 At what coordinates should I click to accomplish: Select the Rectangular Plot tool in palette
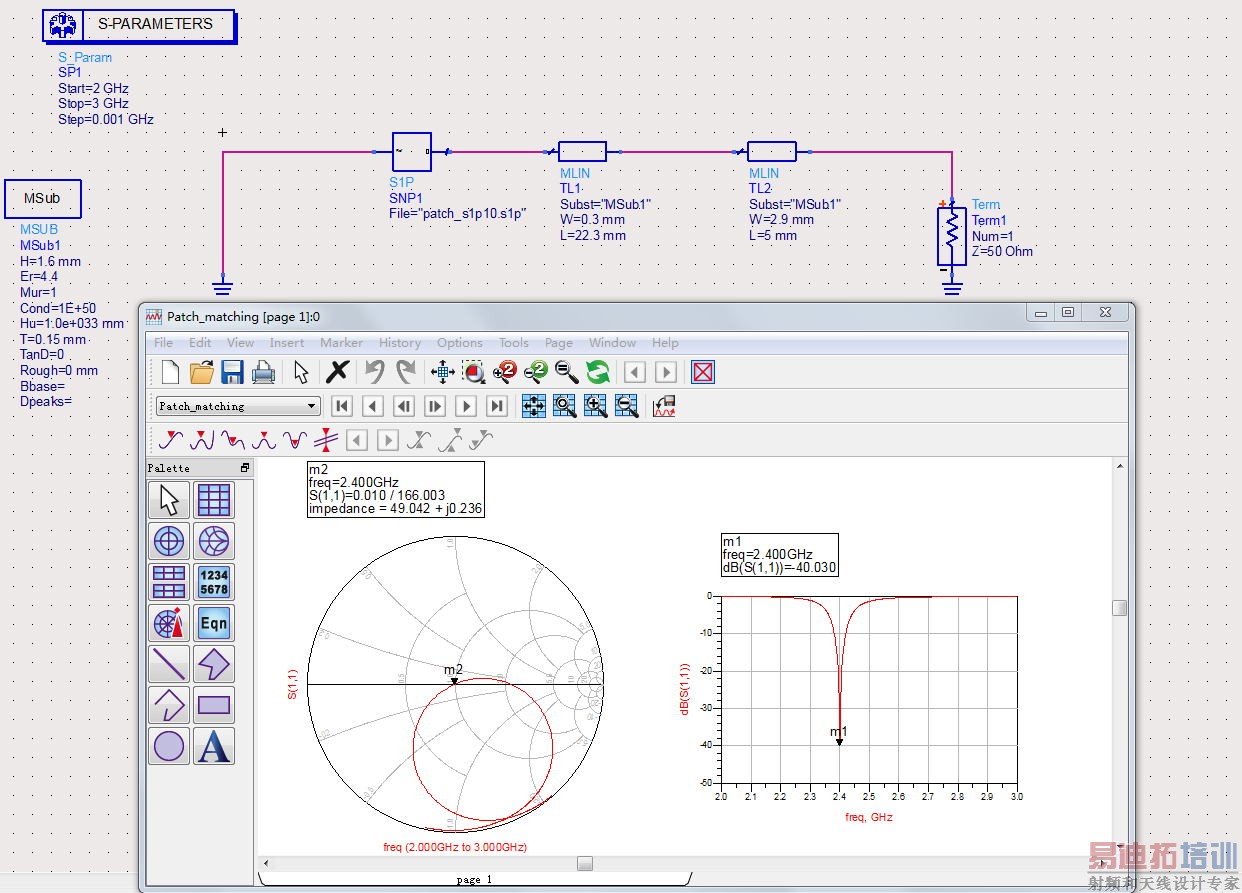[214, 499]
